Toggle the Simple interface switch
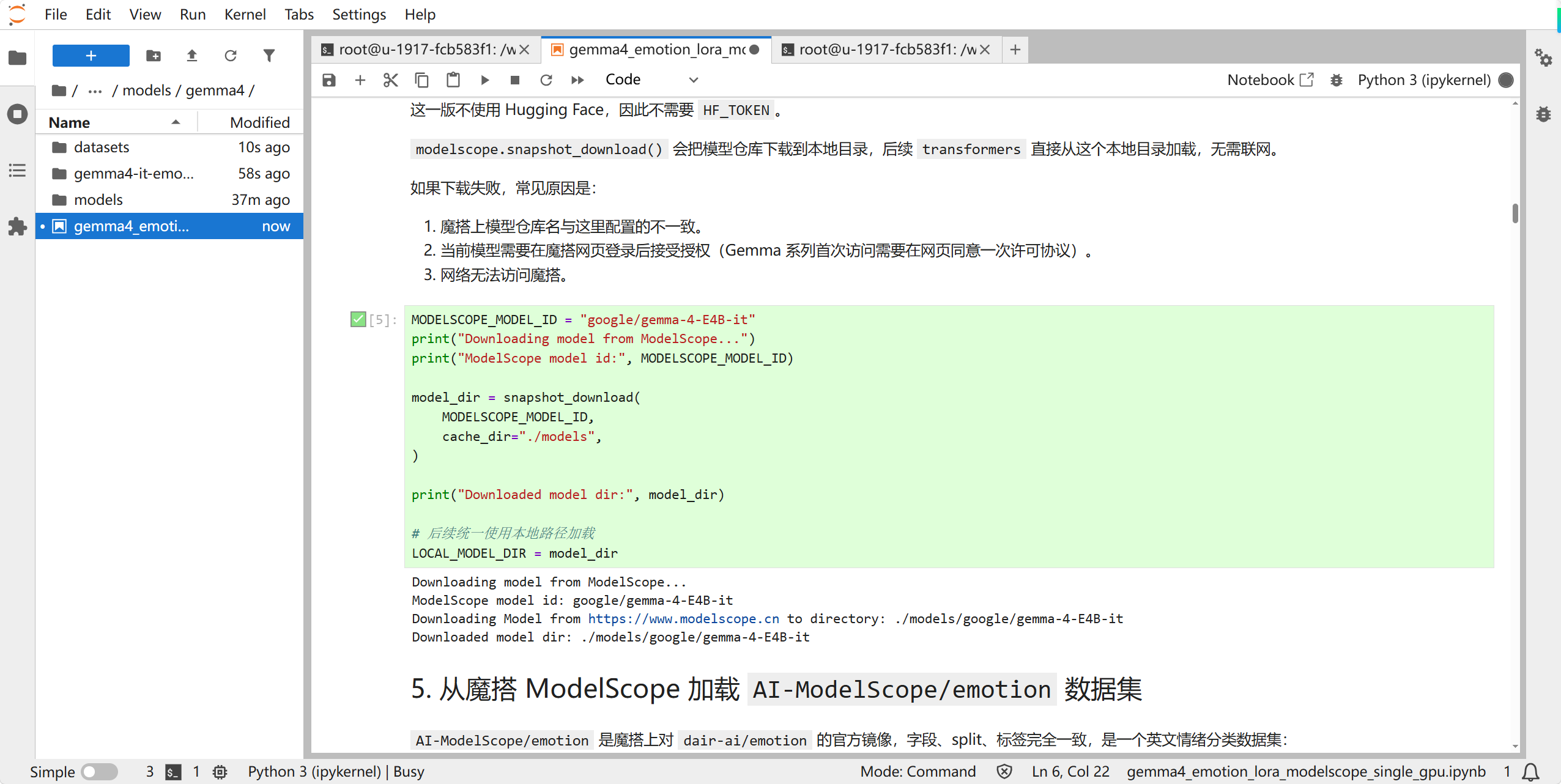Screen dimensions: 1561x784 [100, 772]
